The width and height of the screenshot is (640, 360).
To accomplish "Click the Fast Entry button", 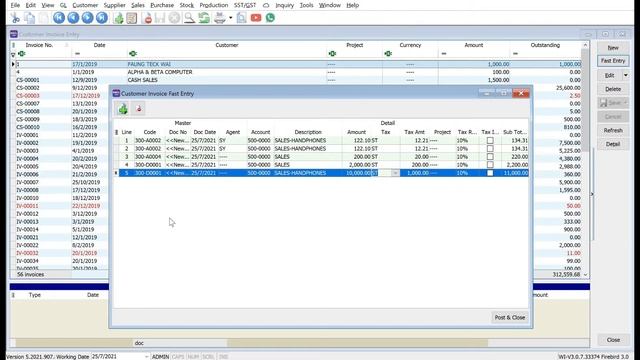I will pyautogui.click(x=613, y=61).
